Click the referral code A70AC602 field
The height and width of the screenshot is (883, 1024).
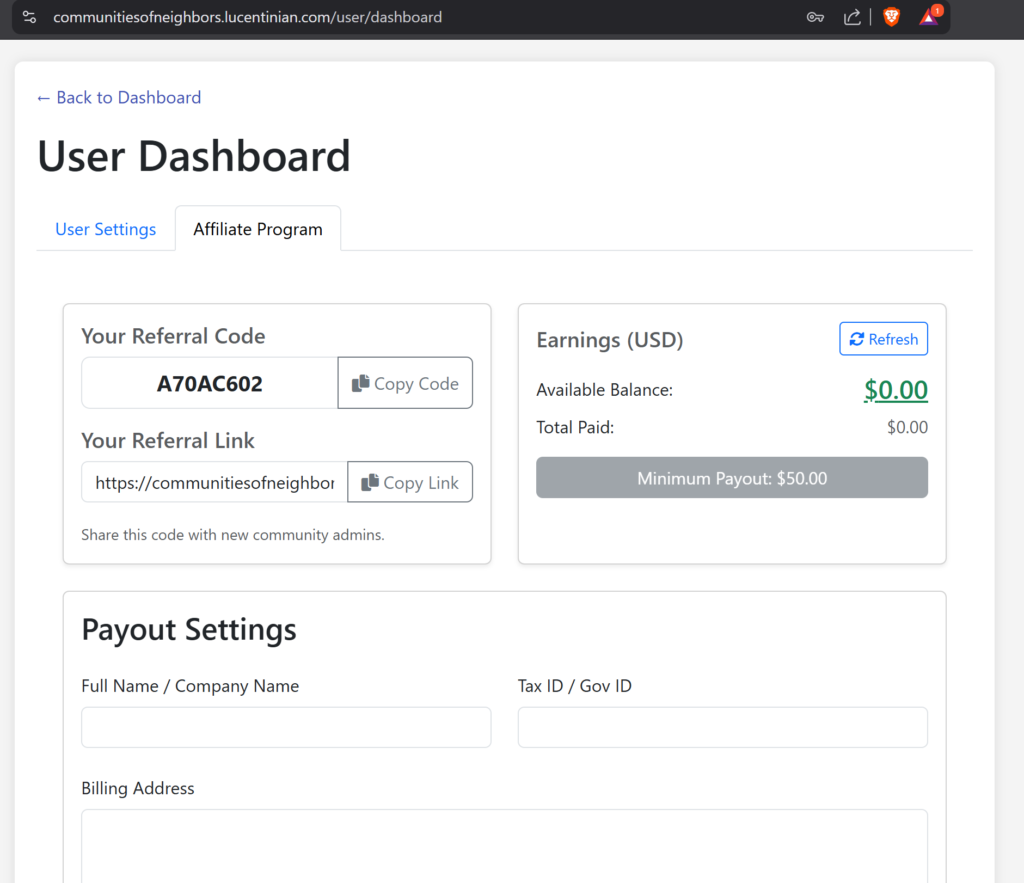[x=210, y=383]
